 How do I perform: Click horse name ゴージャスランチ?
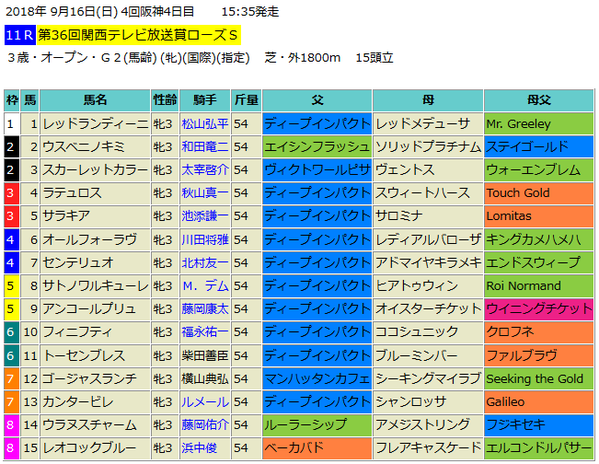coord(89,379)
